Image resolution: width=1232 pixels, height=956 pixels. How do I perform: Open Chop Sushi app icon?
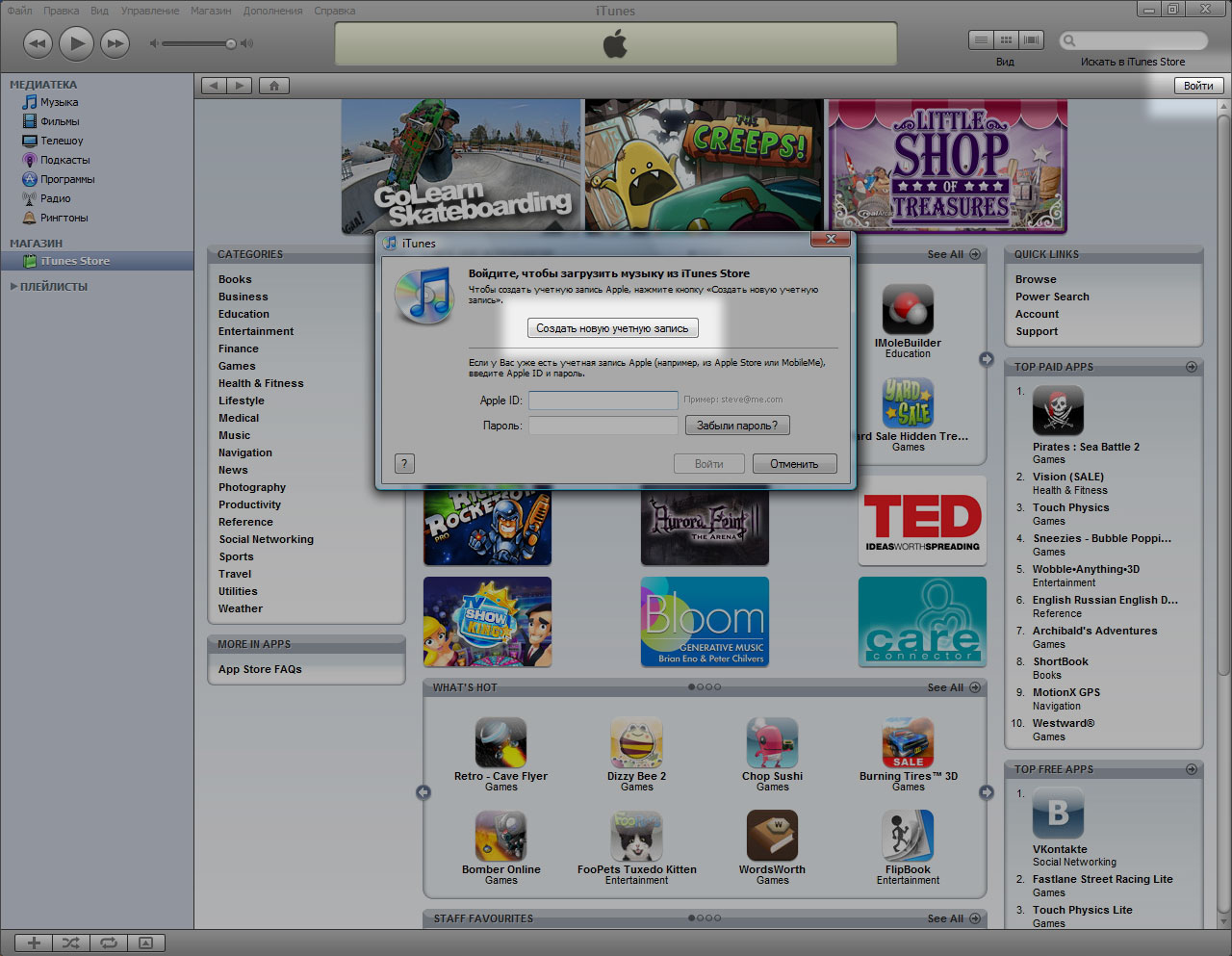point(772,742)
